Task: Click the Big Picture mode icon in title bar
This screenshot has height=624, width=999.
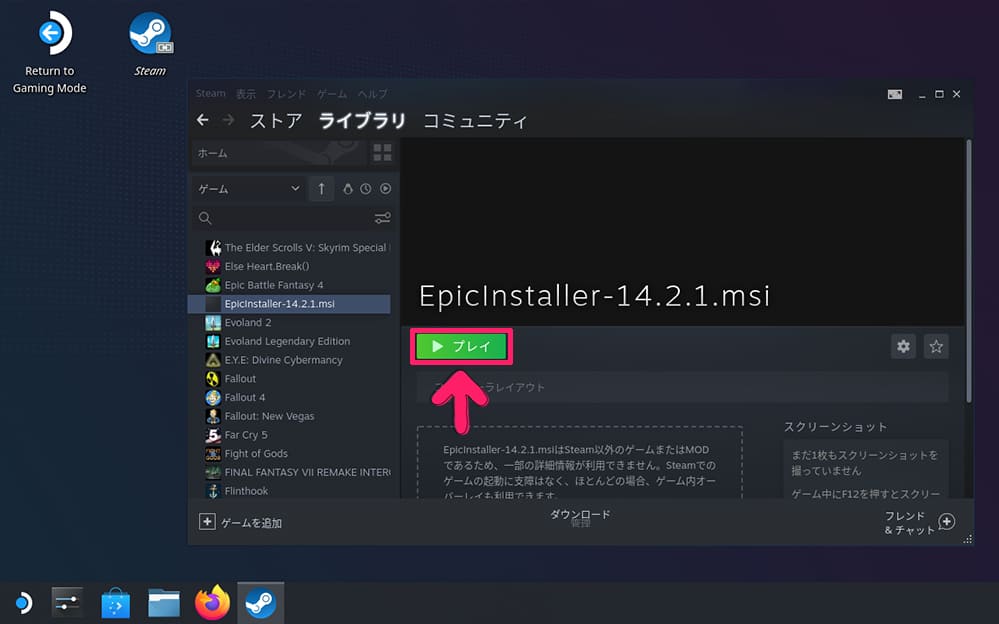Action: point(895,94)
